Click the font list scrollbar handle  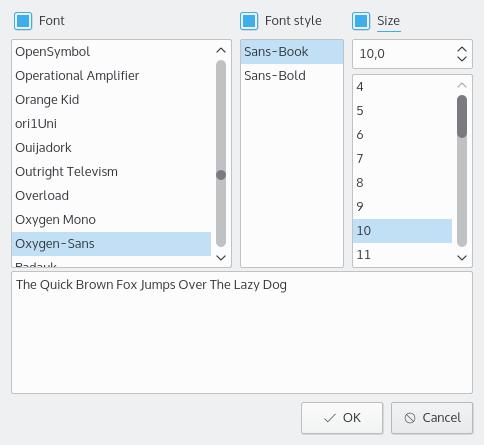[x=221, y=175]
